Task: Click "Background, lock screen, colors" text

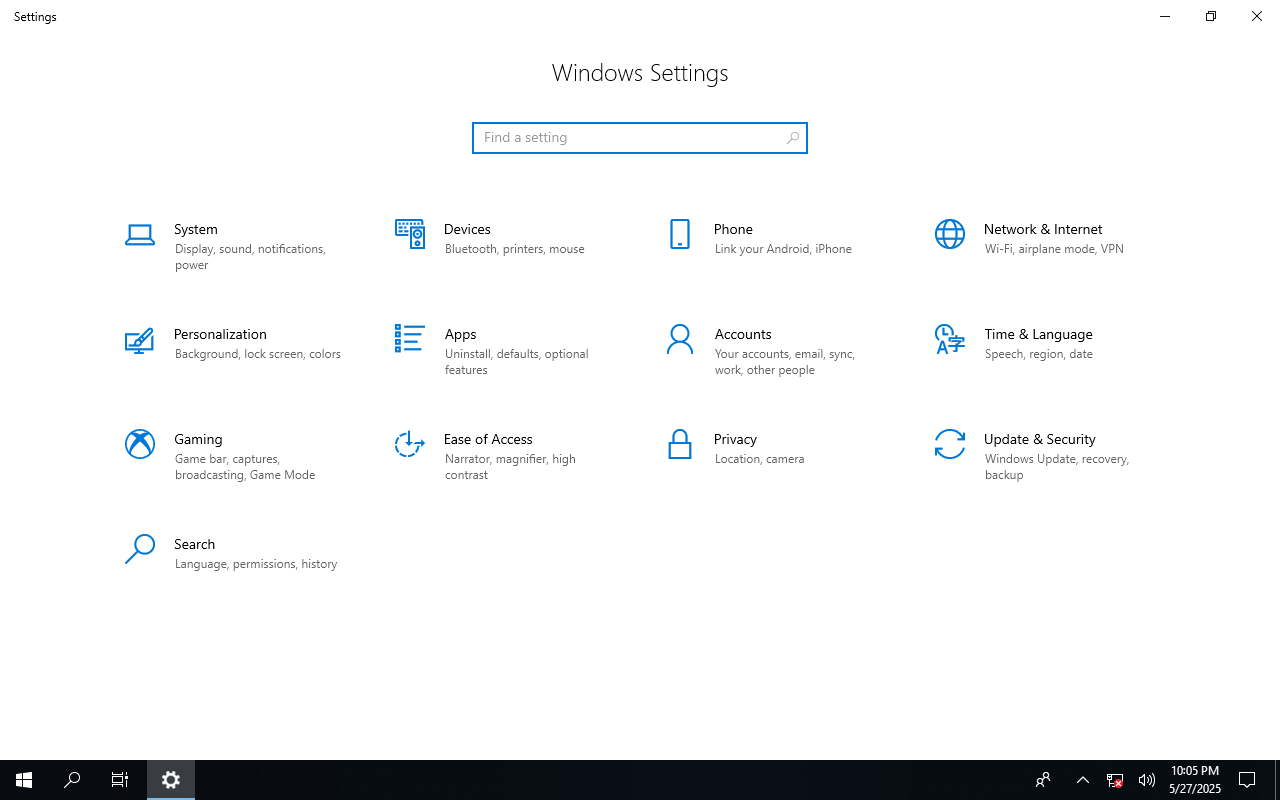Action: pos(258,354)
